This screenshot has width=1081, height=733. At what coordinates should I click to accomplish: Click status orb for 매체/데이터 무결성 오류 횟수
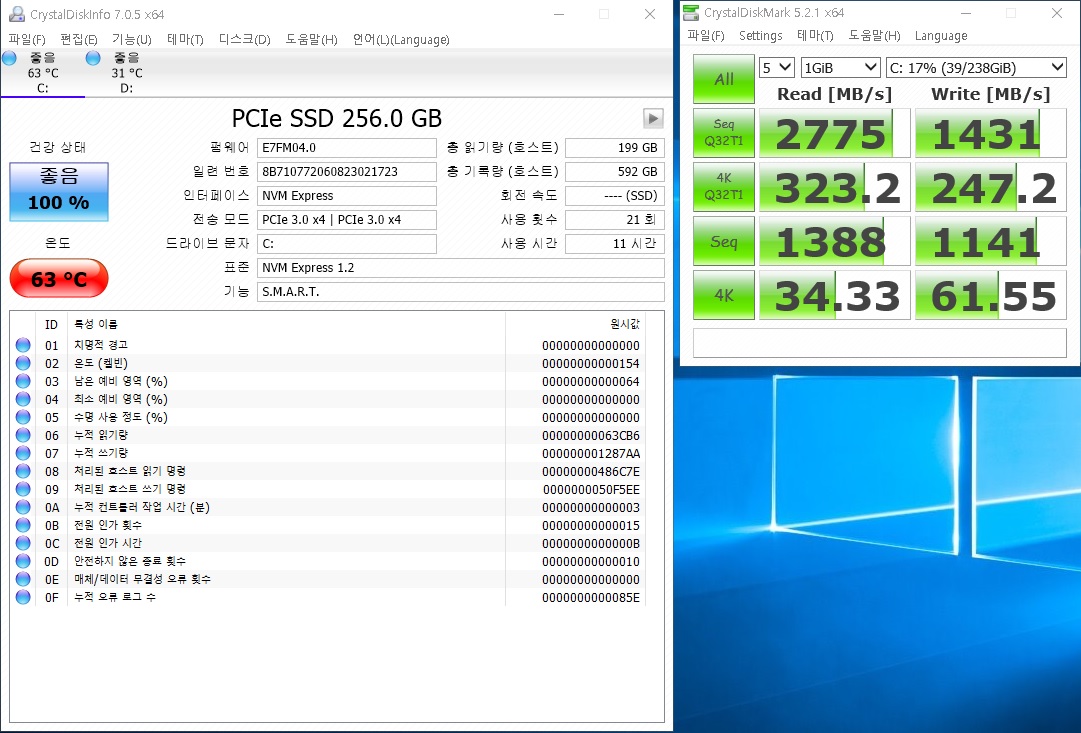(23, 579)
